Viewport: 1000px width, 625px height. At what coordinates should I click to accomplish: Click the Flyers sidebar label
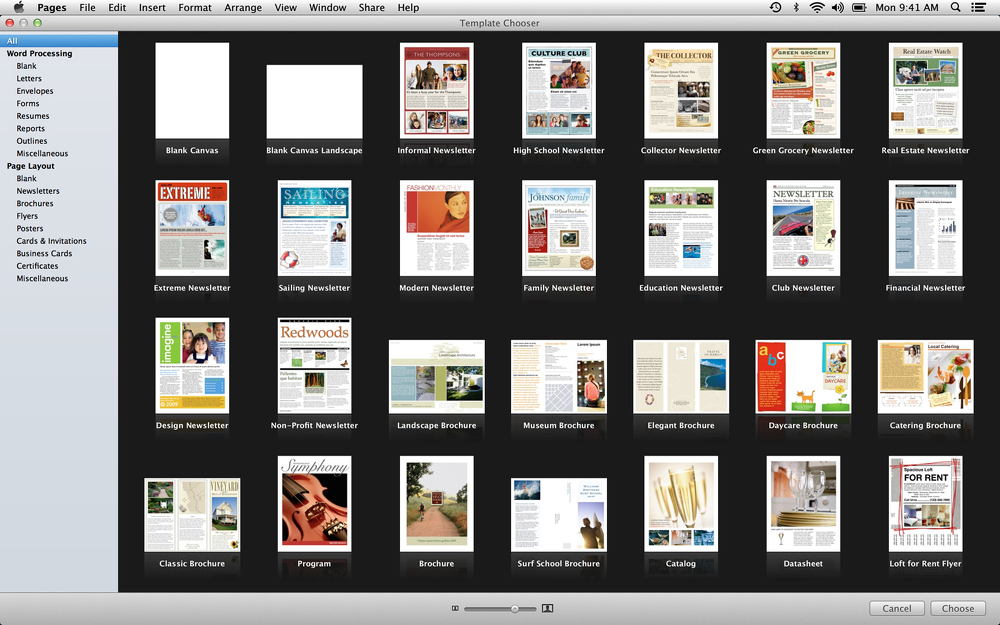click(x=27, y=216)
